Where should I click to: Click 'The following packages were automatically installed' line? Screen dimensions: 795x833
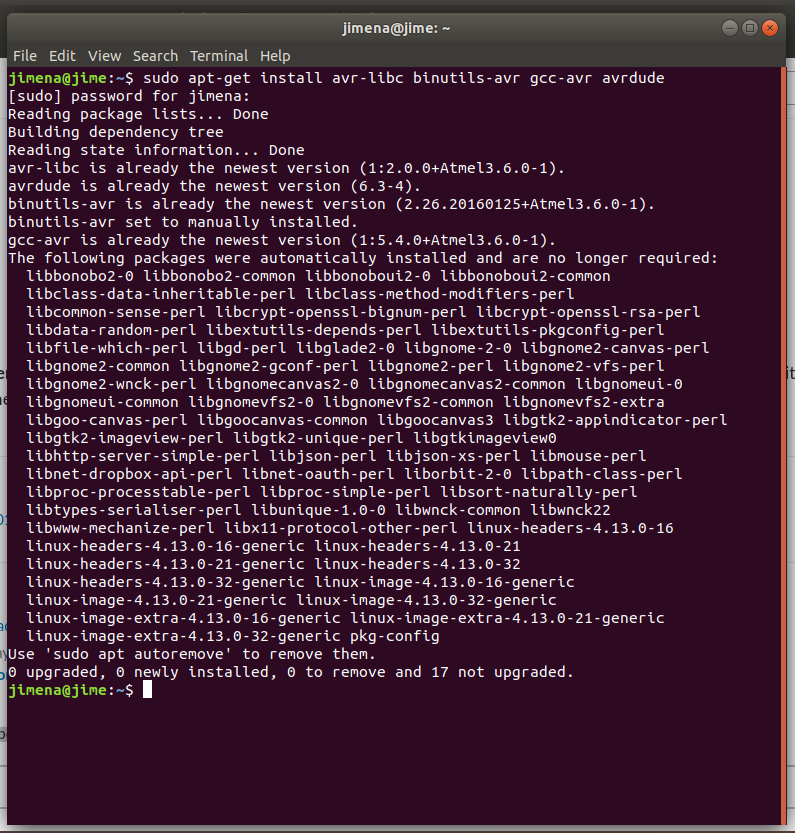363,259
